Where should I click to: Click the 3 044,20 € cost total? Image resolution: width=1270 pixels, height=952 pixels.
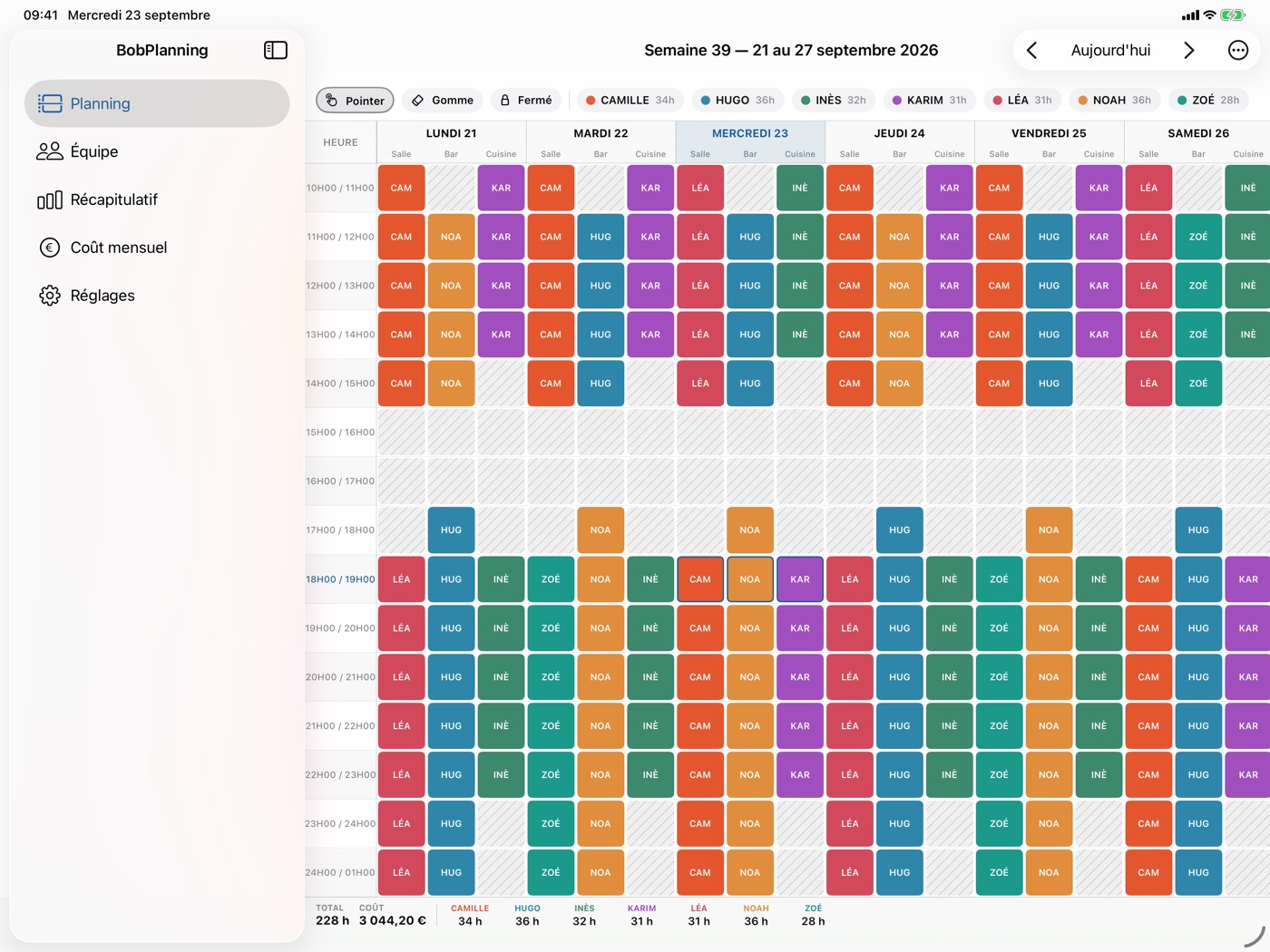pos(392,921)
